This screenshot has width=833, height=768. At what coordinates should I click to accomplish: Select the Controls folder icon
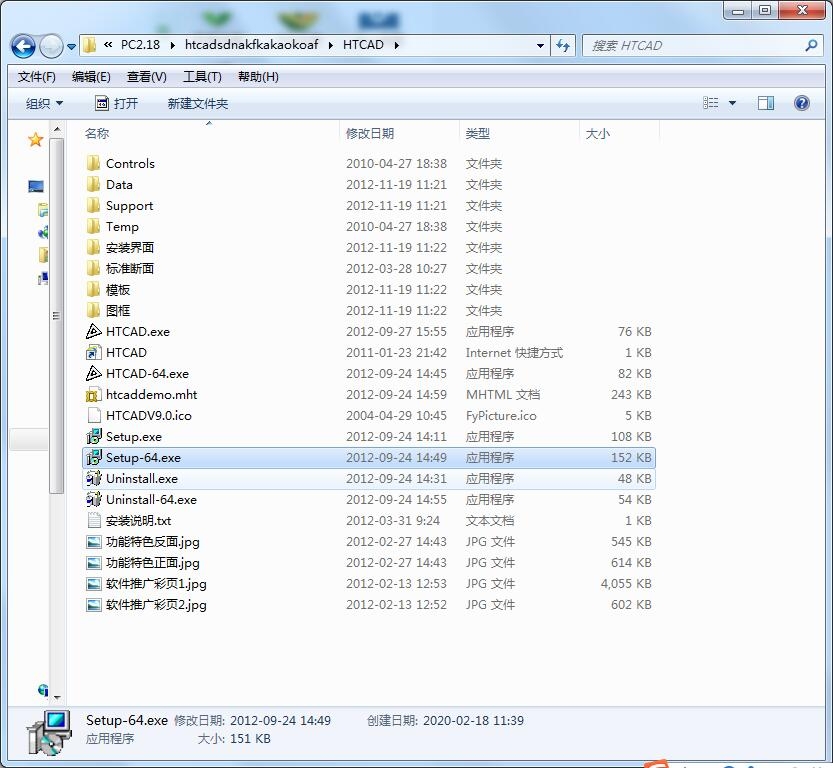coord(93,163)
